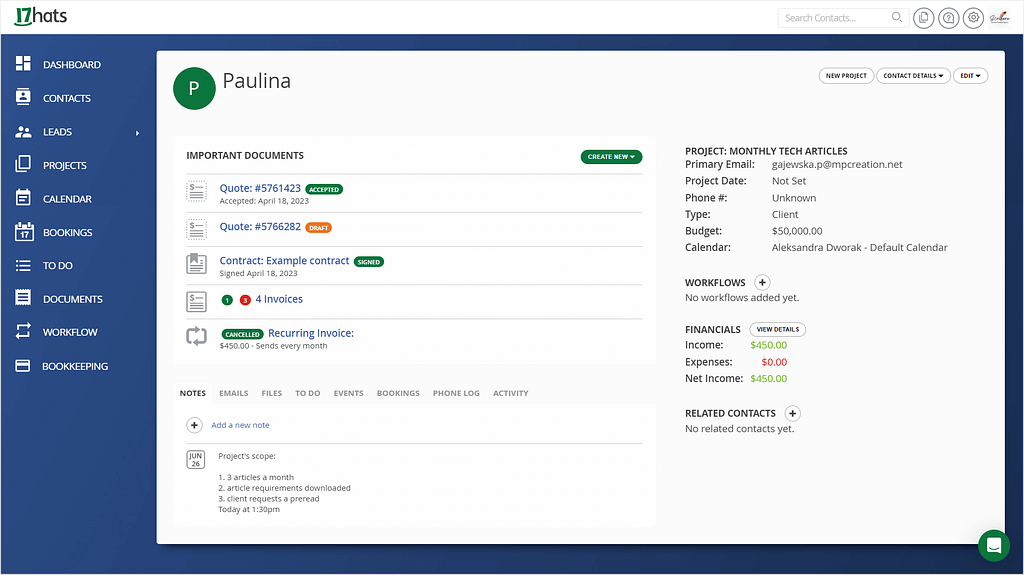Switch to the Activity tab
The width and height of the screenshot is (1024, 575).
pyautogui.click(x=511, y=393)
